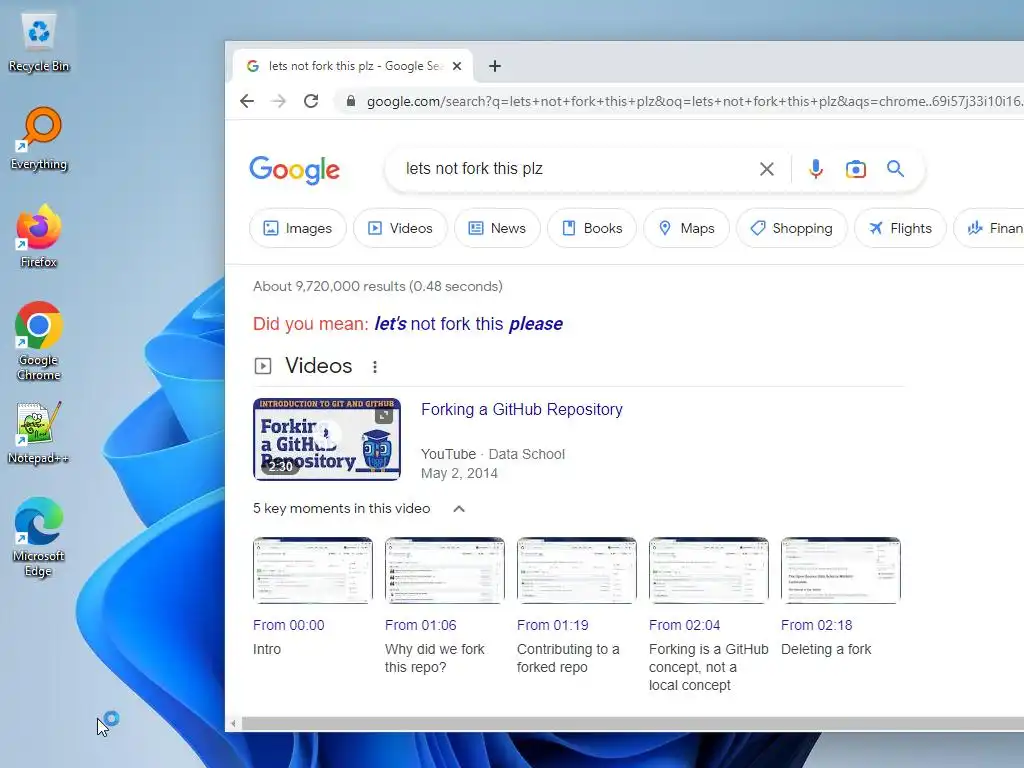
Task: Search by image with camera icon
Action: point(856,169)
